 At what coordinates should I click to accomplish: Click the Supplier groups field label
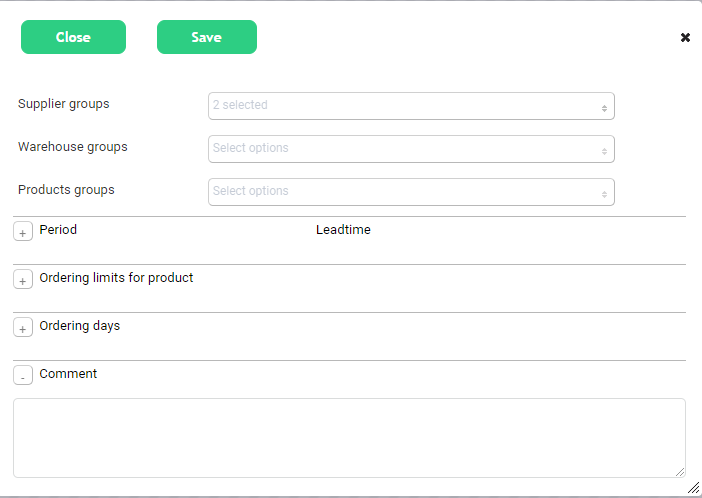tap(64, 104)
